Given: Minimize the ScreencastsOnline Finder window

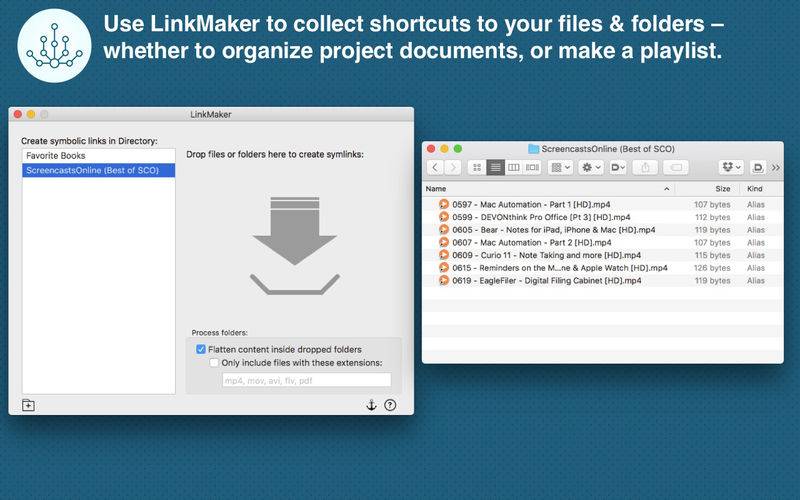Looking at the screenshot, I should tap(444, 148).
